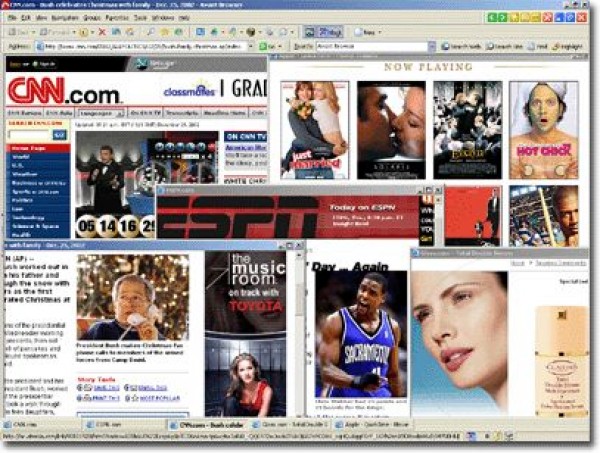Expand the New button dropdown
This screenshot has height=453, width=600.
[380, 33]
